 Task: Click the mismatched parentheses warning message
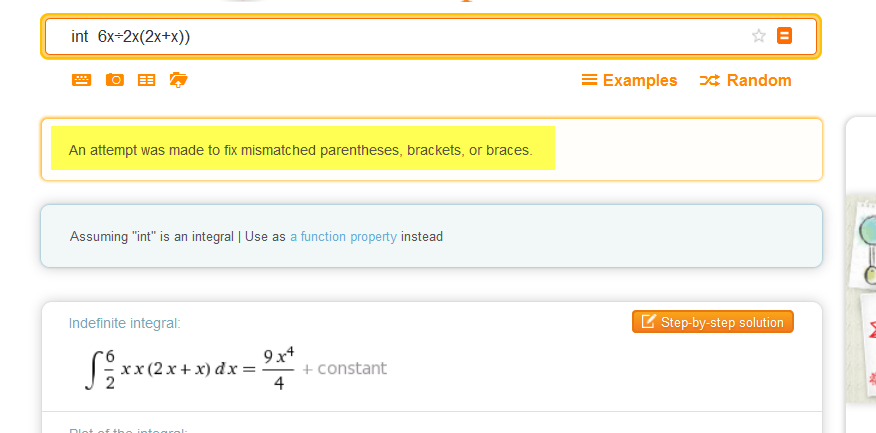300,151
